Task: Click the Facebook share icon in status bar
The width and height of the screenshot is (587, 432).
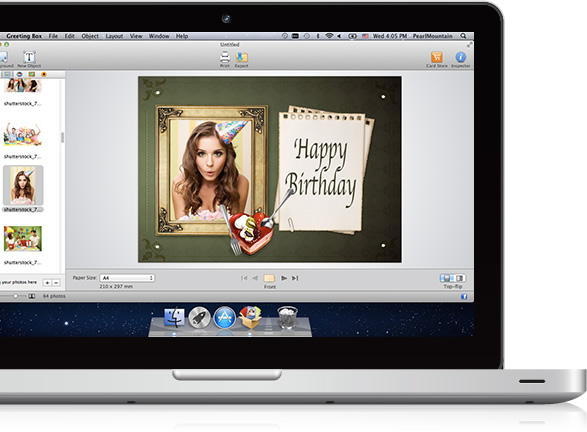Action: click(x=464, y=296)
